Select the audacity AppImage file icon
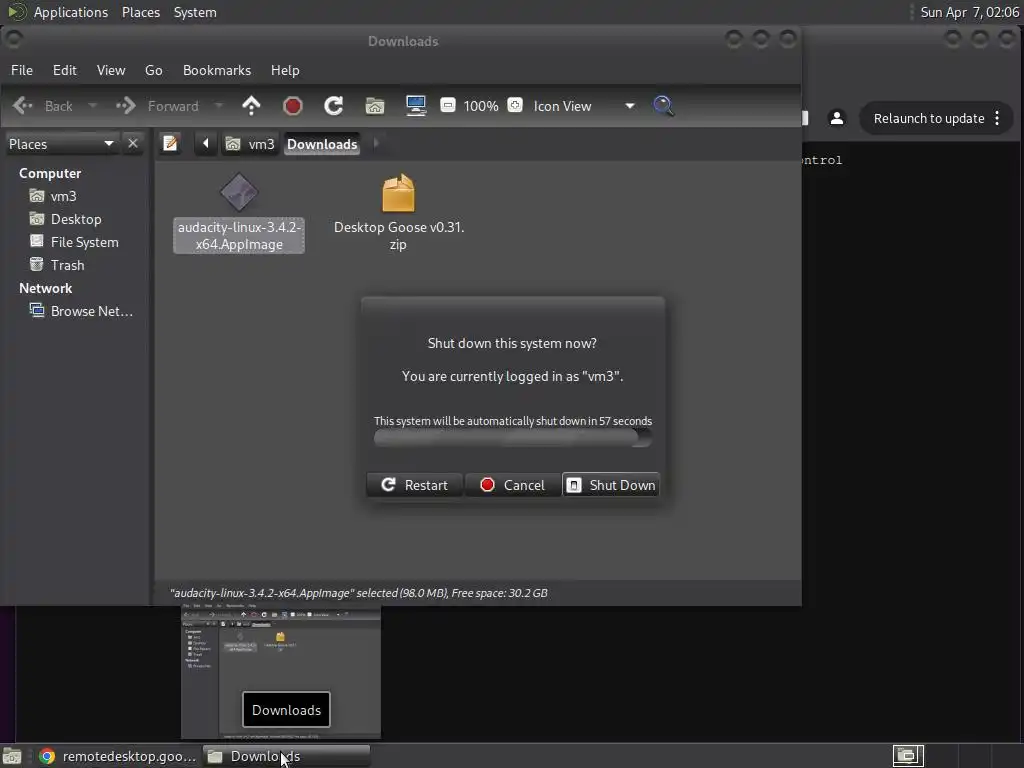Screen dimensions: 1024x768 (x=239, y=193)
